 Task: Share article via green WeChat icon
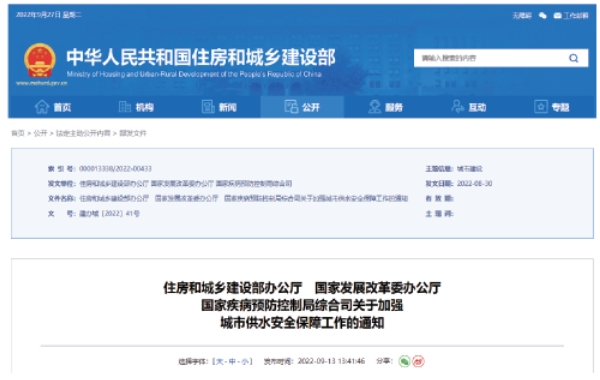pyautogui.click(x=404, y=361)
